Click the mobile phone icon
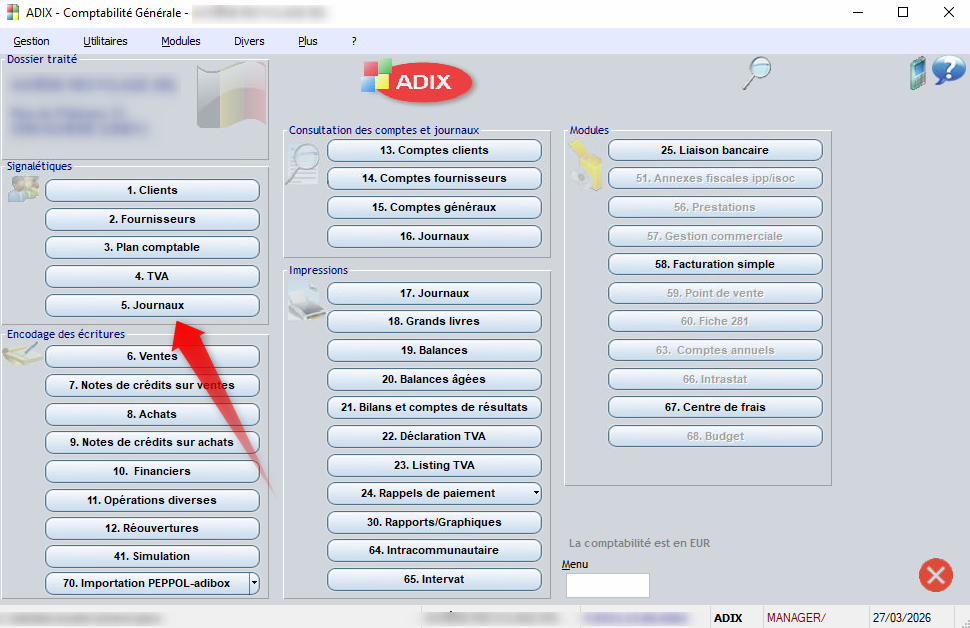970x628 pixels. pyautogui.click(x=917, y=73)
